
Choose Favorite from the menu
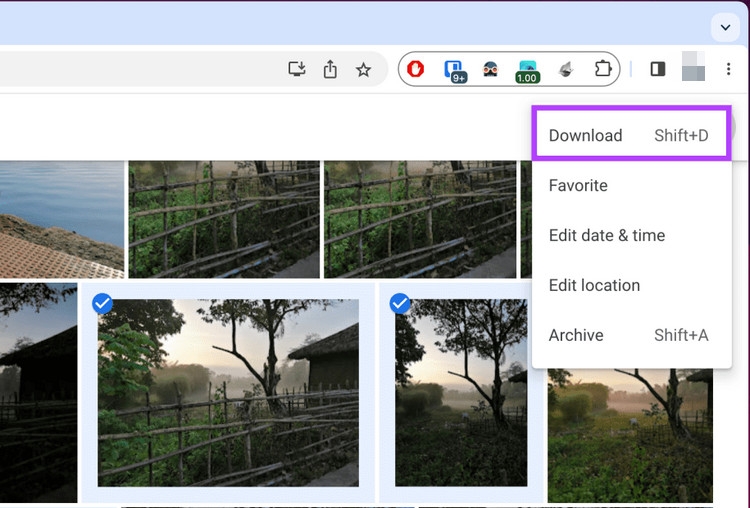coord(631,186)
